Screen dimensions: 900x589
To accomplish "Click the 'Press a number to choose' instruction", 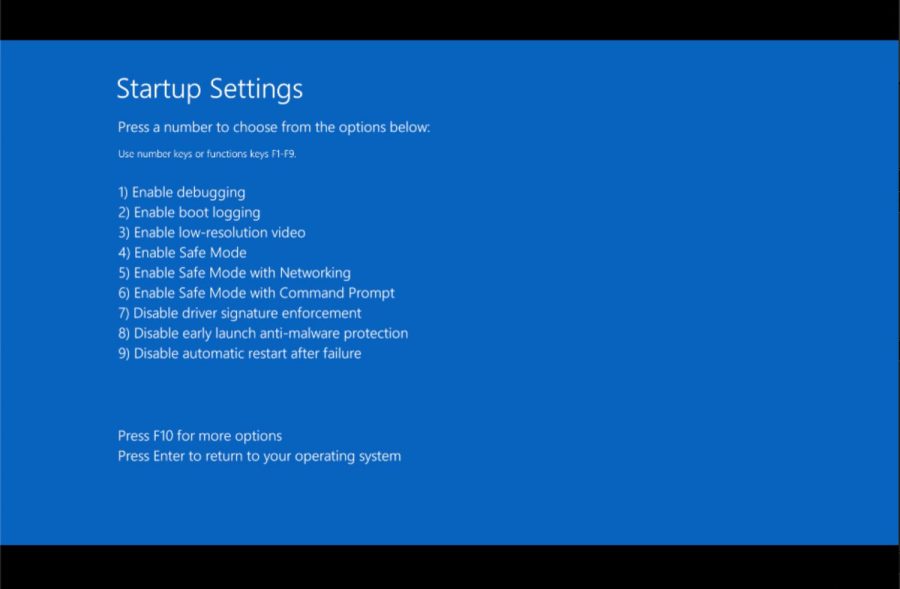I will point(274,127).
